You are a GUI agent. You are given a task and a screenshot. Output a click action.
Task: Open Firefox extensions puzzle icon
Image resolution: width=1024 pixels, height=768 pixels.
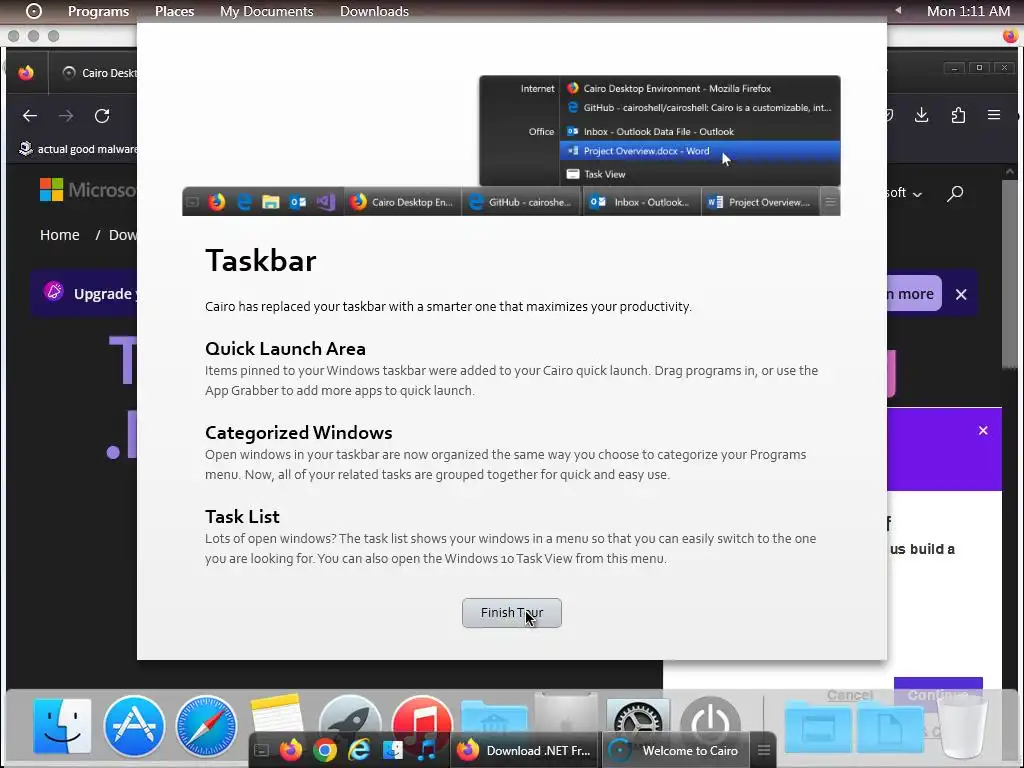(958, 115)
